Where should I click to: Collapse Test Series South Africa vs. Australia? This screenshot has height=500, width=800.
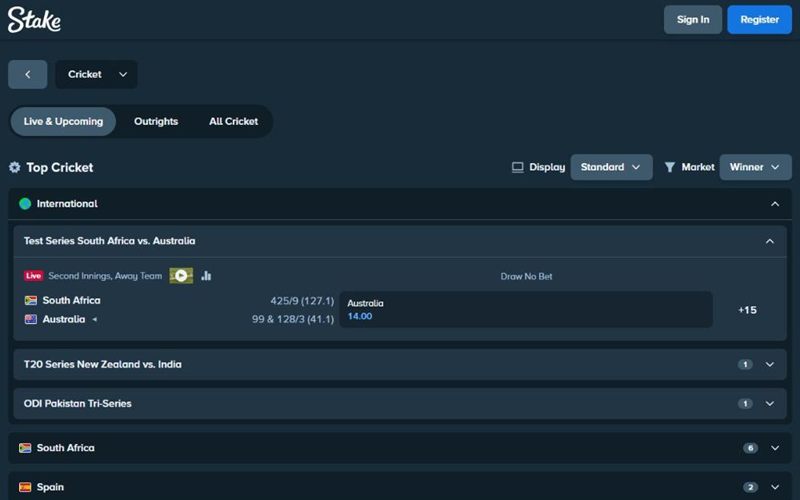tap(769, 241)
